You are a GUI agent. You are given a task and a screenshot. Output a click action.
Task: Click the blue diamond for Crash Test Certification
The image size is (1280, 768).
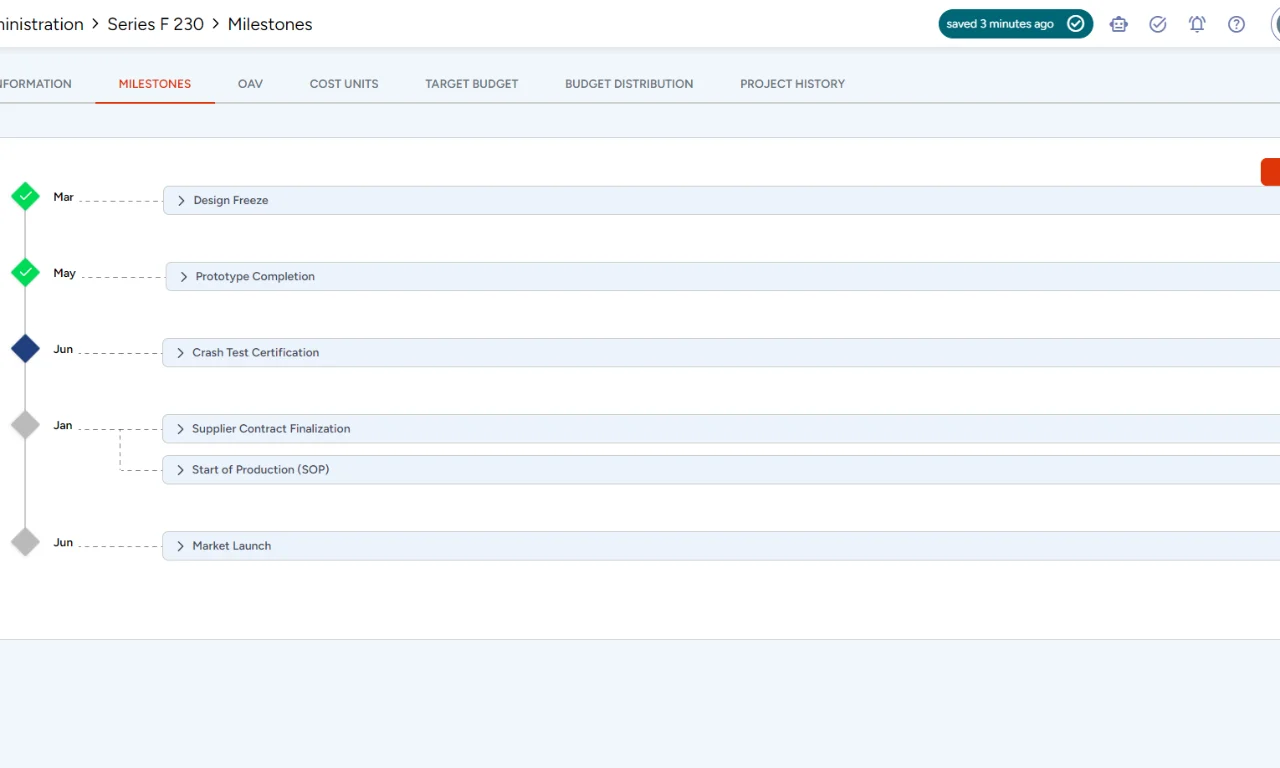[25, 348]
